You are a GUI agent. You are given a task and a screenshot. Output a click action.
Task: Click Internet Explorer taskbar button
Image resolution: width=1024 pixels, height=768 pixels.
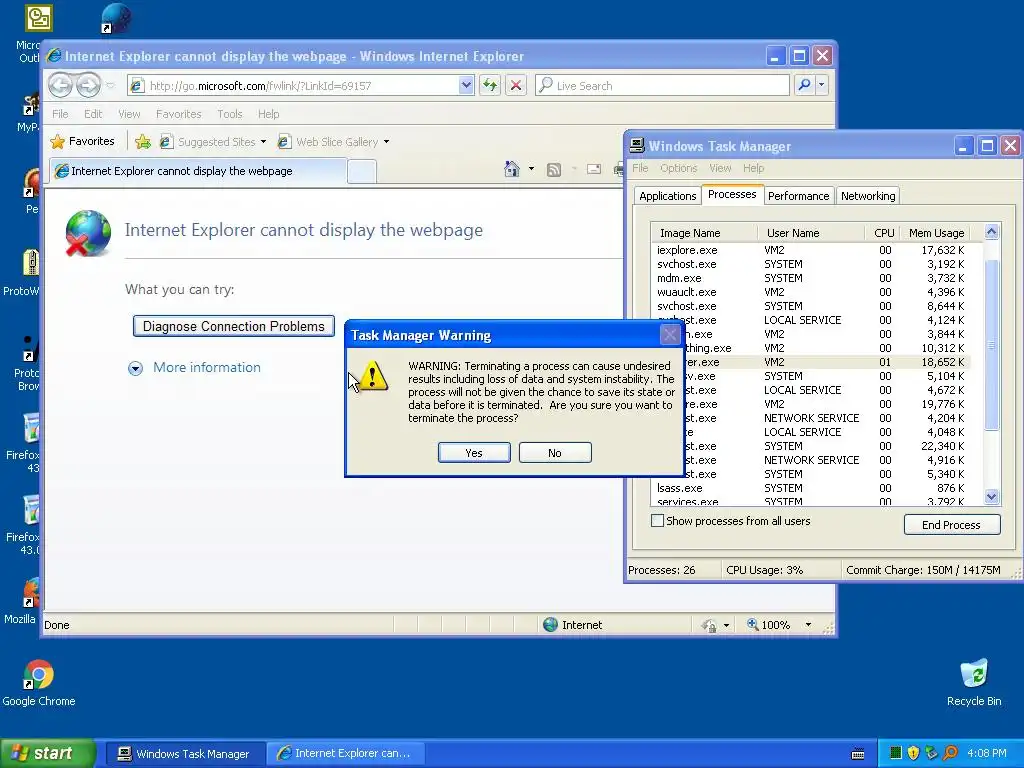345,754
